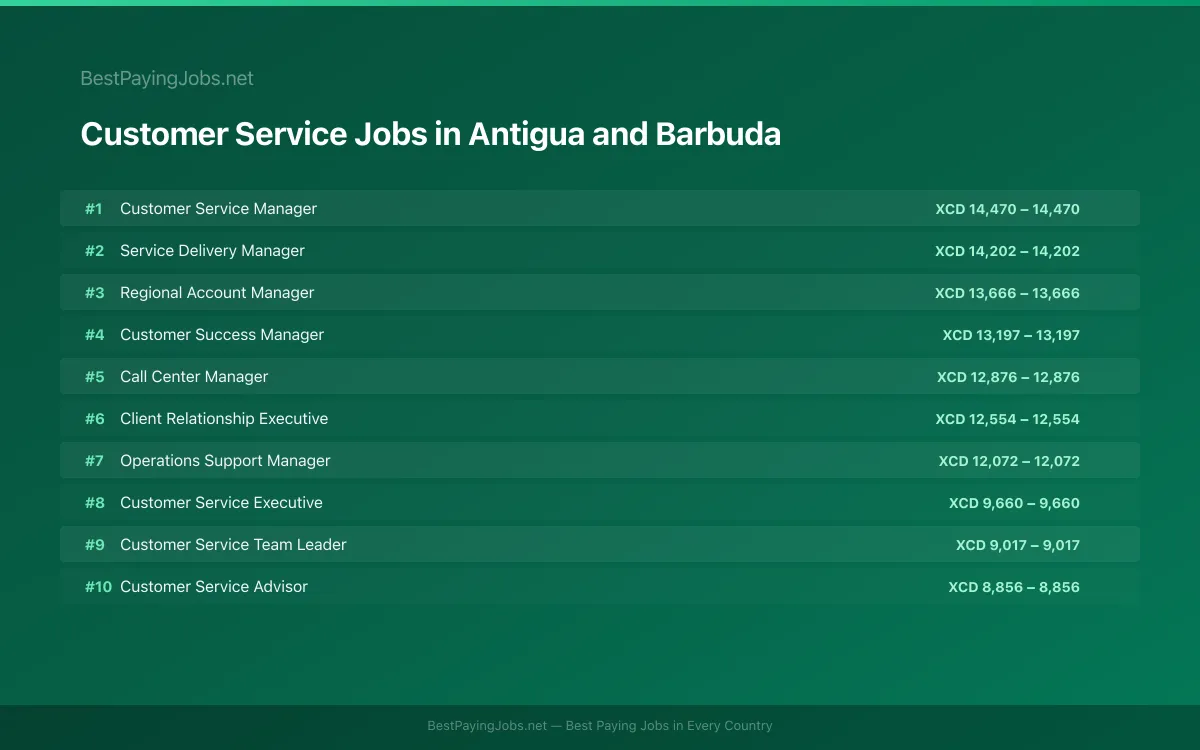Select salary XCD 13,666 – 13,666
1200x750 pixels.
[1007, 293]
